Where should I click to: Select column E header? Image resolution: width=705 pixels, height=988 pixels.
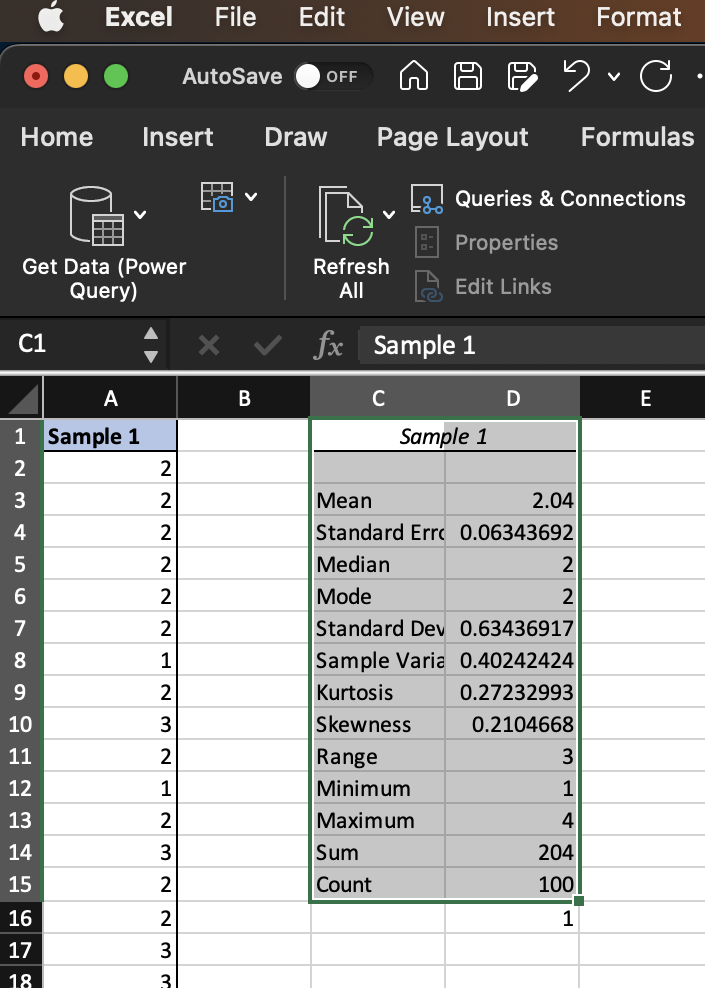644,399
